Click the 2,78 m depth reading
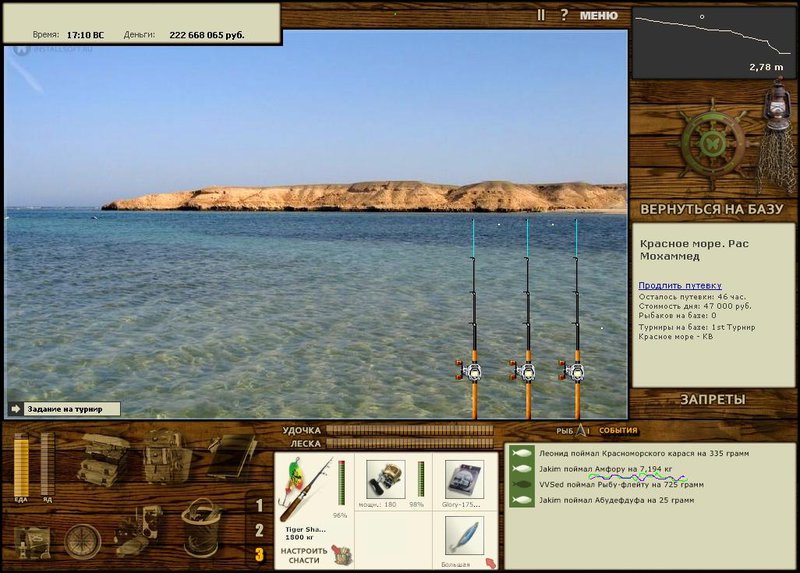 click(766, 67)
